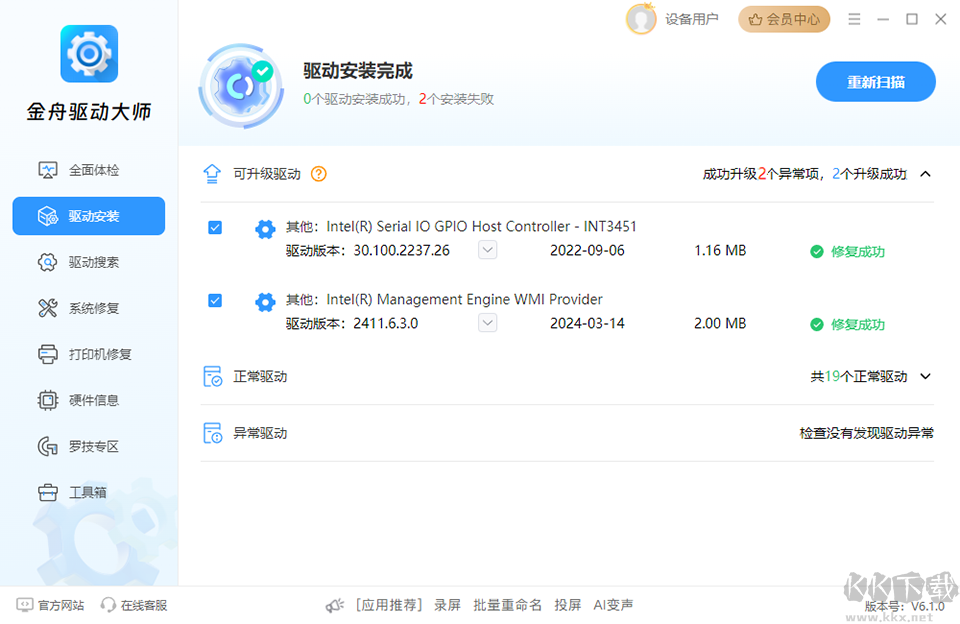Click the 驱动安装完成 heading

click(358, 71)
